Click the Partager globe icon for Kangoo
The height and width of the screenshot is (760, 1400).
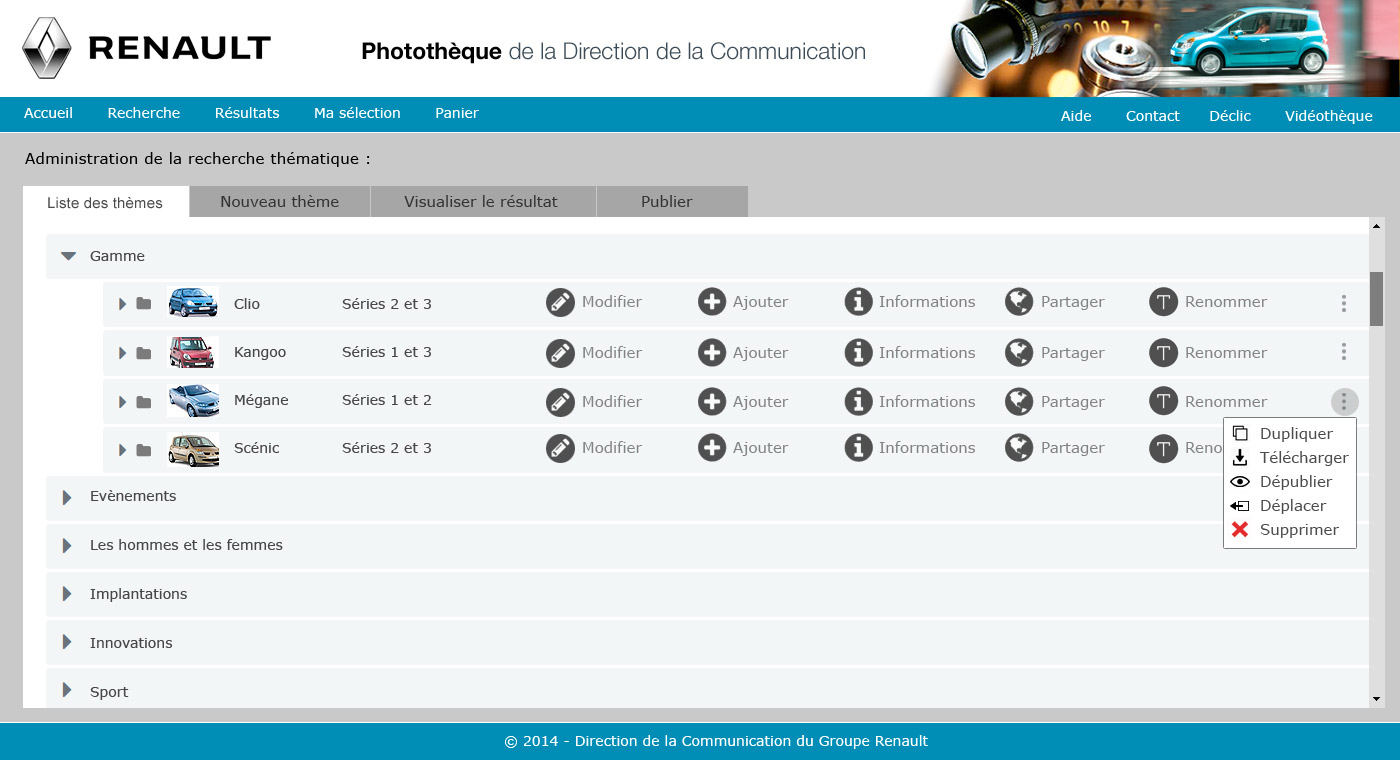[x=1019, y=353]
